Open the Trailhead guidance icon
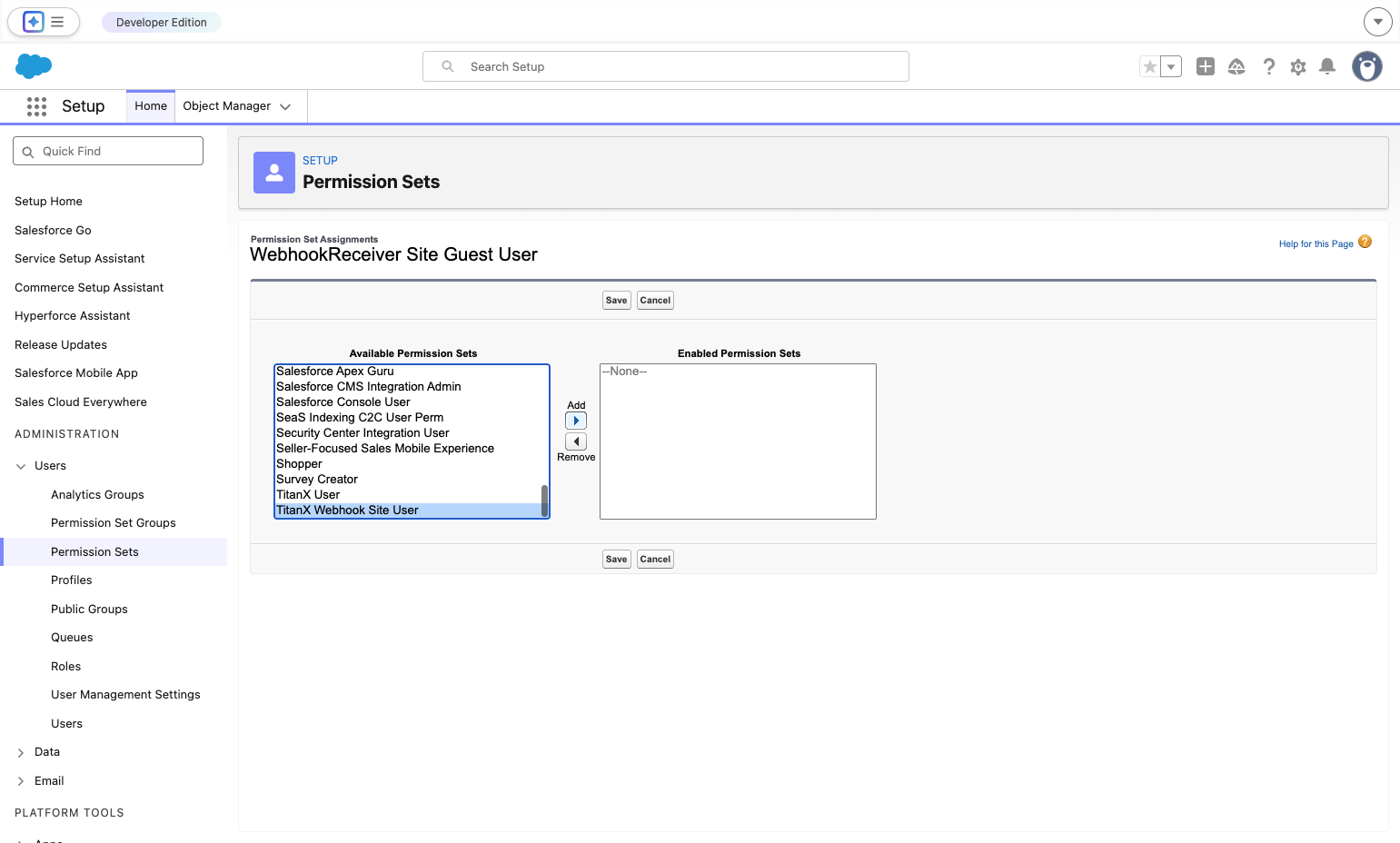This screenshot has height=843, width=1400. point(1236,66)
